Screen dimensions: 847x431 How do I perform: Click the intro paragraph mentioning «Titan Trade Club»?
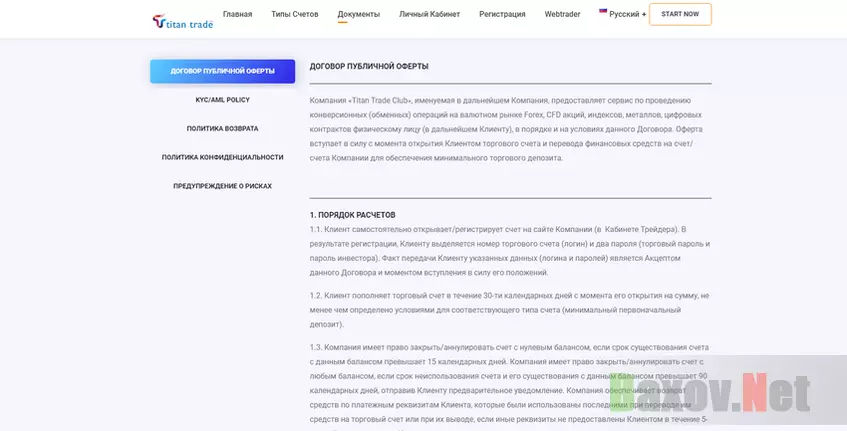[506, 129]
